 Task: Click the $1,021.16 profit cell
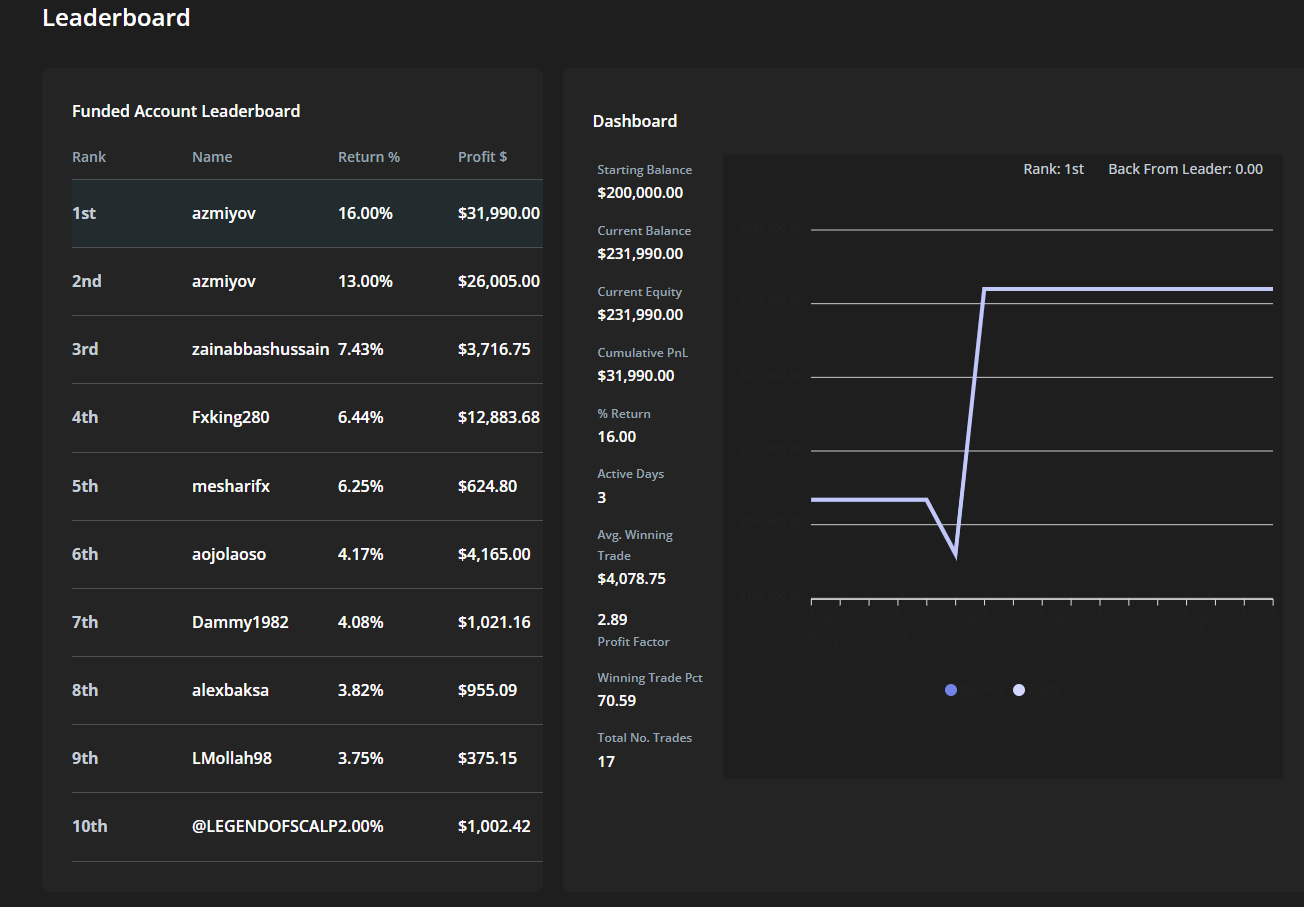[494, 622]
